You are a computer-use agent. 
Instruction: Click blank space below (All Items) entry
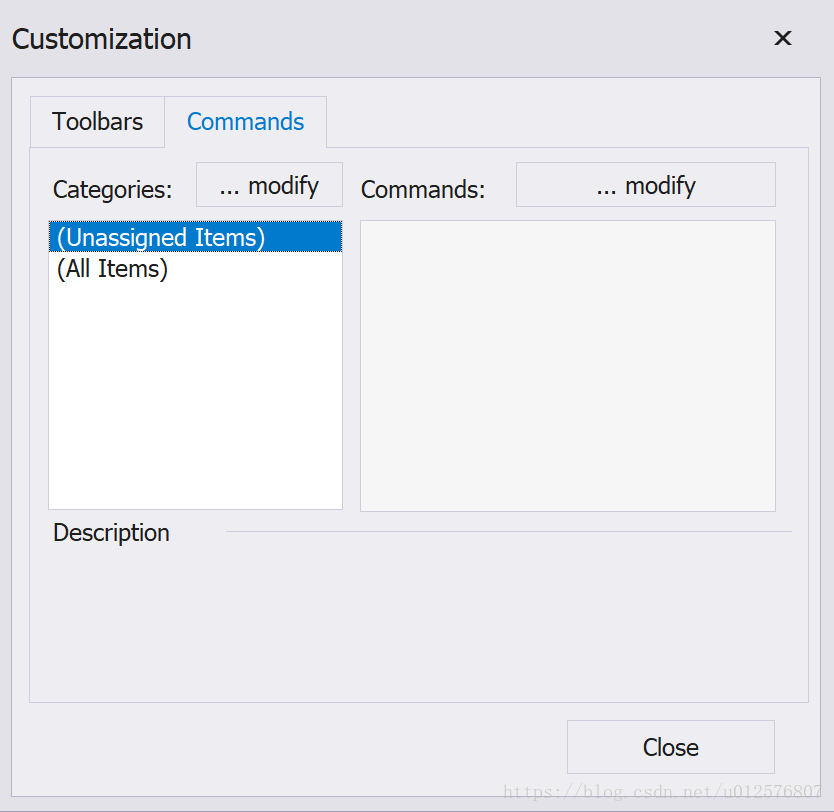click(195, 396)
